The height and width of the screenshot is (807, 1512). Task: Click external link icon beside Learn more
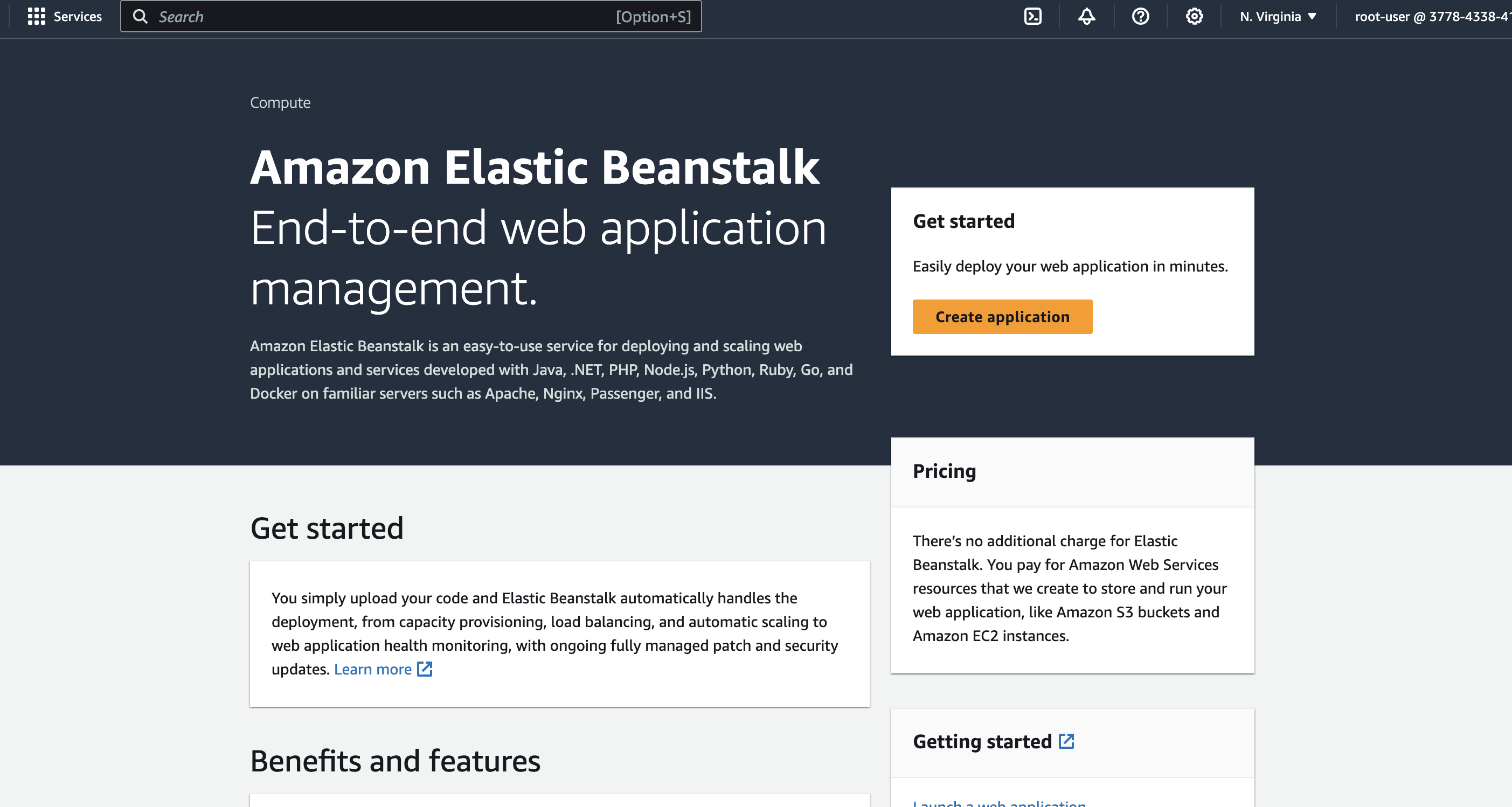425,669
